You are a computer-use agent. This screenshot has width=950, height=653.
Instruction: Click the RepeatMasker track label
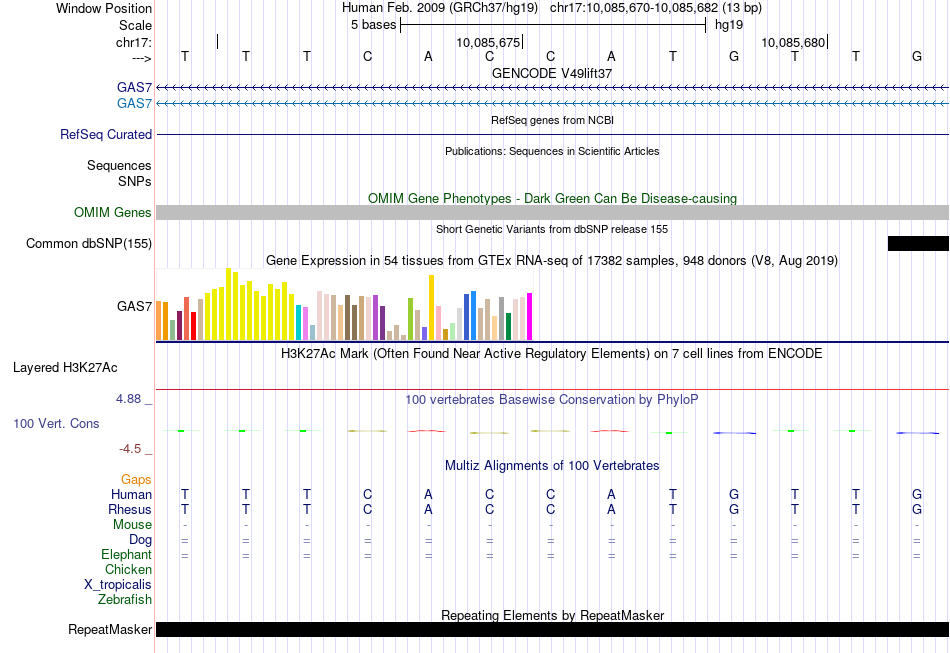[x=110, y=629]
